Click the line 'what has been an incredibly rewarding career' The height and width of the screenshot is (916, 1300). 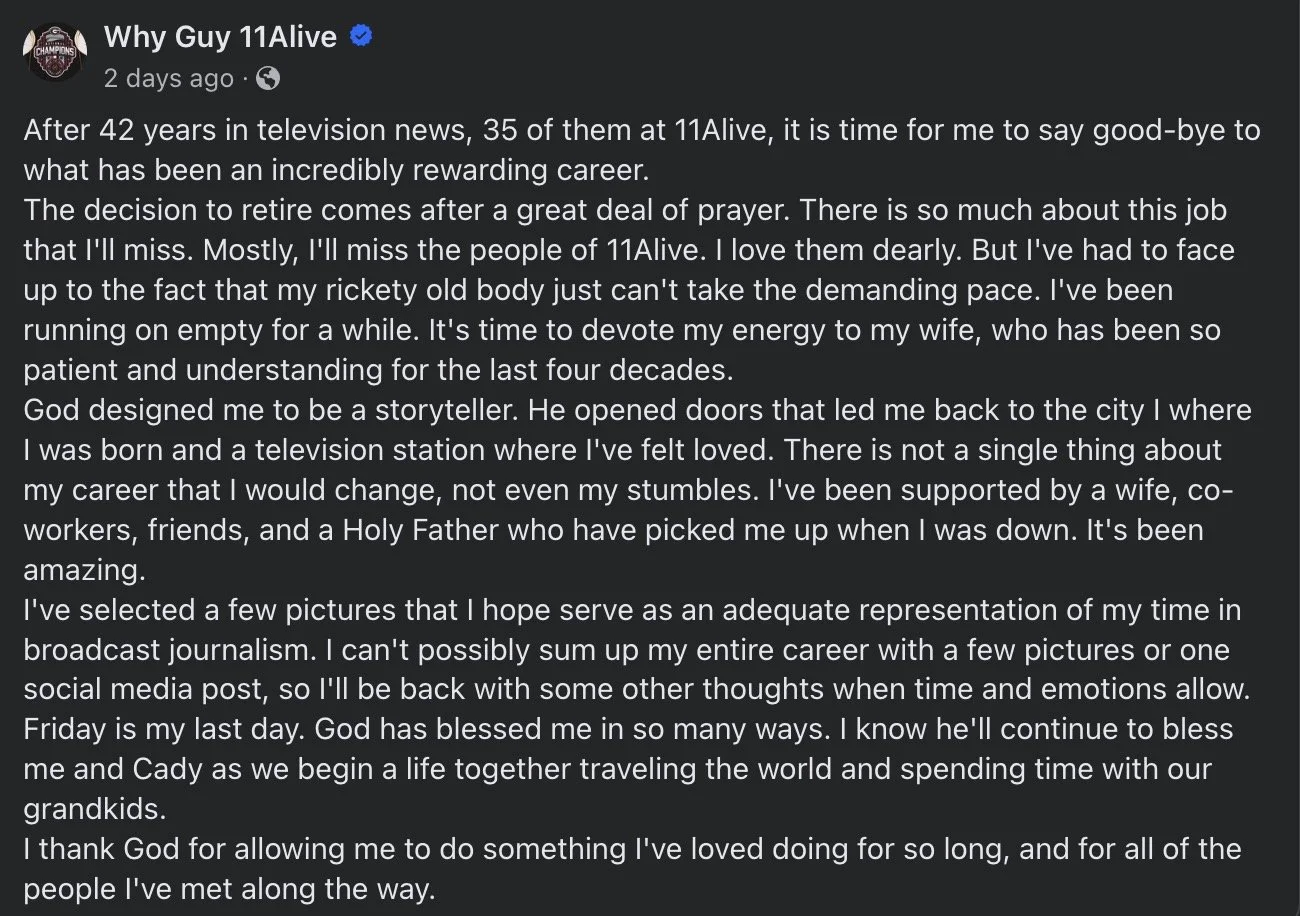(x=336, y=170)
